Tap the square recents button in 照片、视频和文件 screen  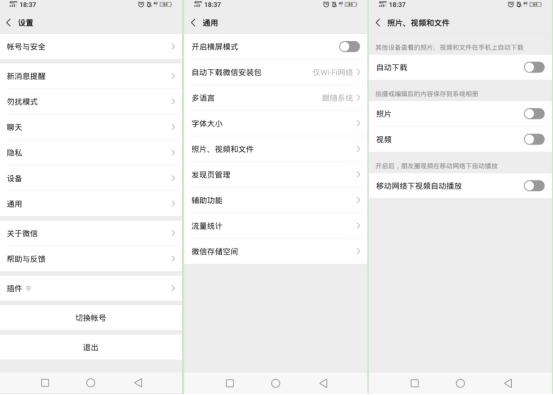415,383
